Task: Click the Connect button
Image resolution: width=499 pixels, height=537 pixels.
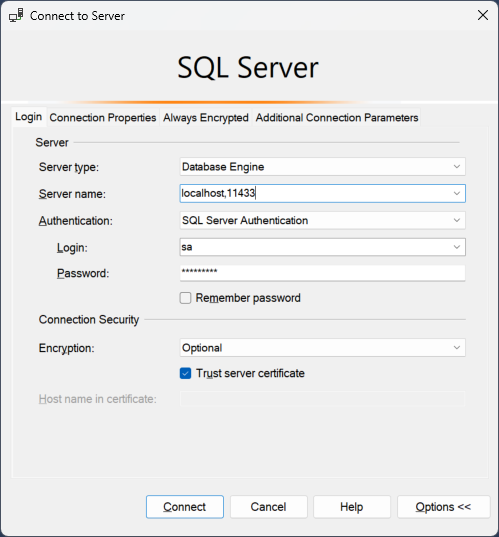Action: tap(185, 507)
